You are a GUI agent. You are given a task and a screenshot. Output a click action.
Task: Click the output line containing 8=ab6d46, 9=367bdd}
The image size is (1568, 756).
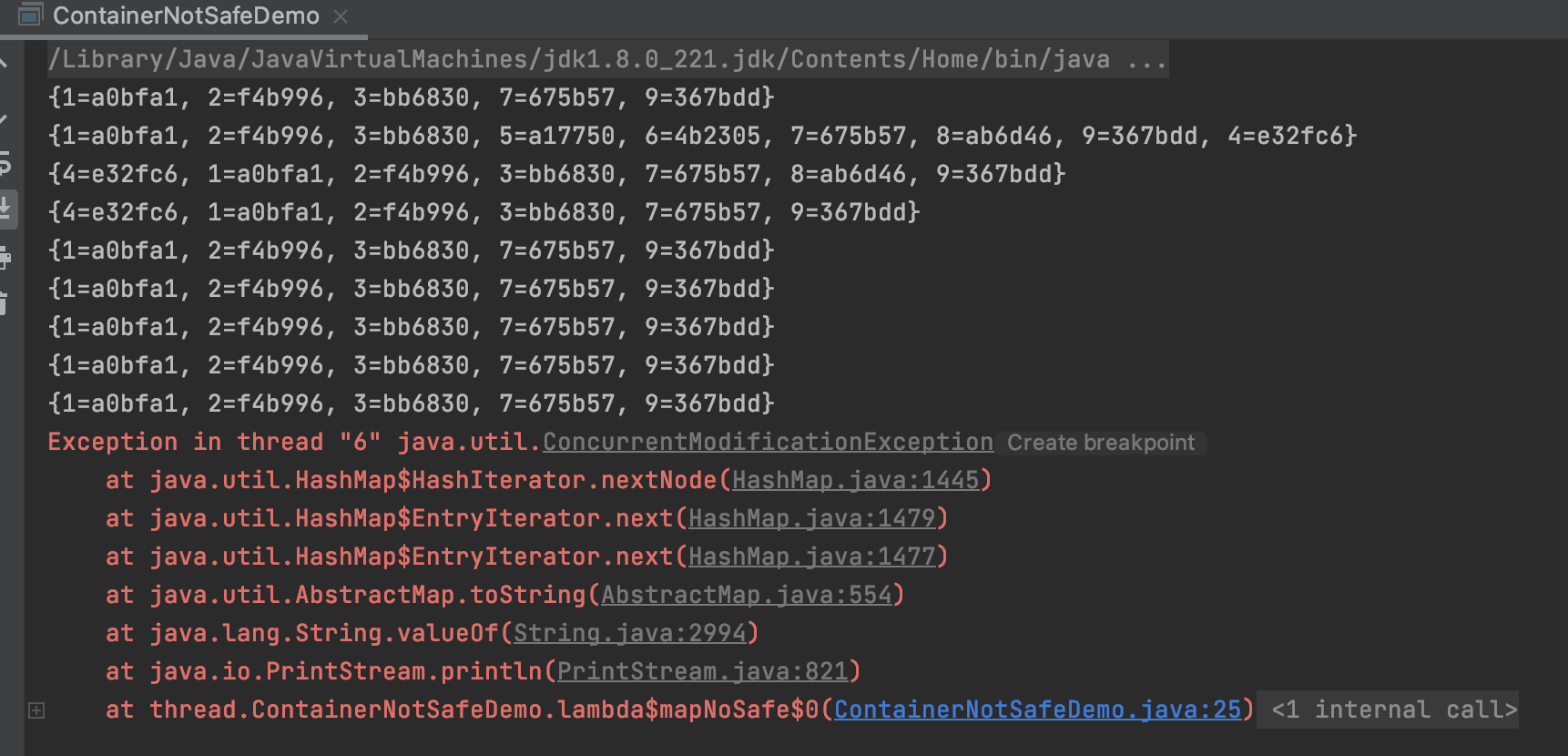(x=556, y=174)
